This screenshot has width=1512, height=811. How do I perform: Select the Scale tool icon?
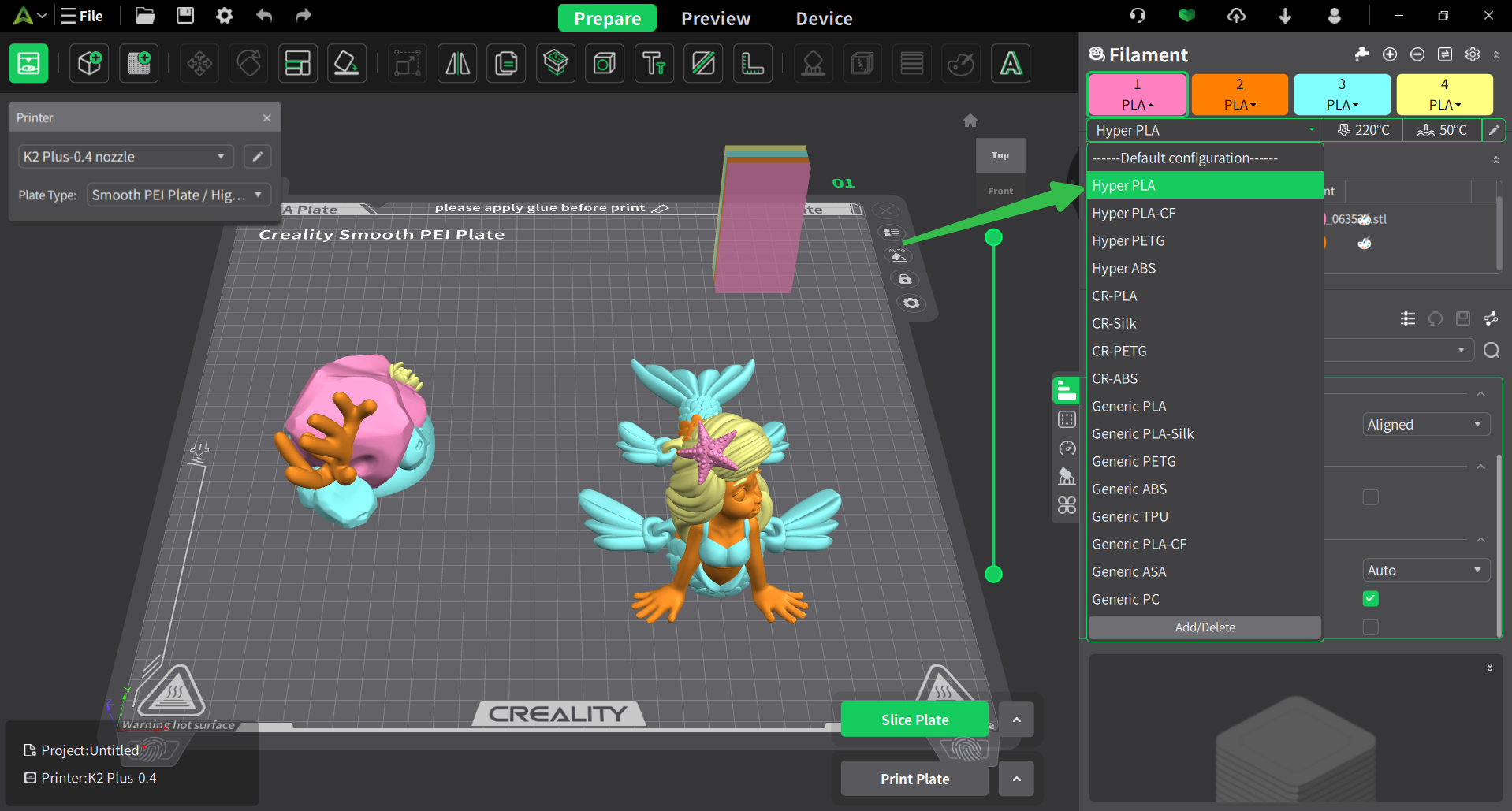tap(408, 63)
